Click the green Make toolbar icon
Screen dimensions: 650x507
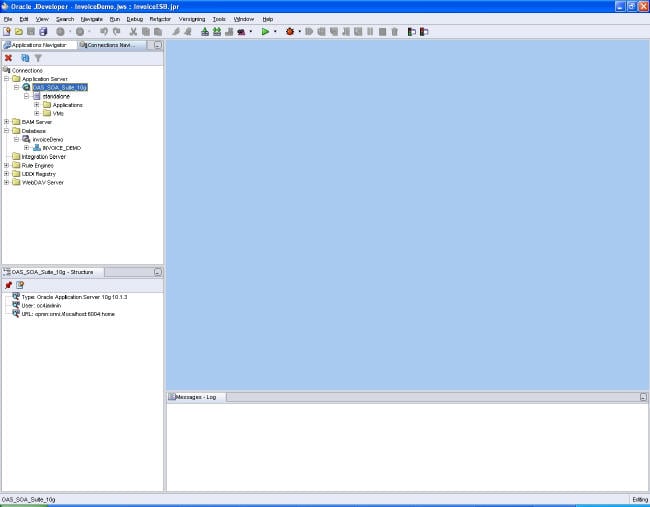pos(205,32)
